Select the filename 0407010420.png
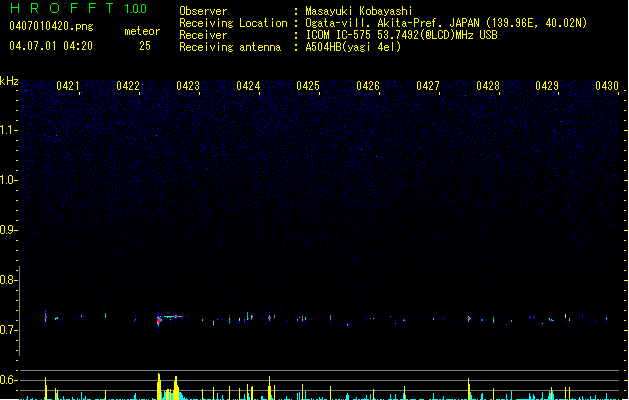The height and width of the screenshot is (400, 629). (x=51, y=26)
